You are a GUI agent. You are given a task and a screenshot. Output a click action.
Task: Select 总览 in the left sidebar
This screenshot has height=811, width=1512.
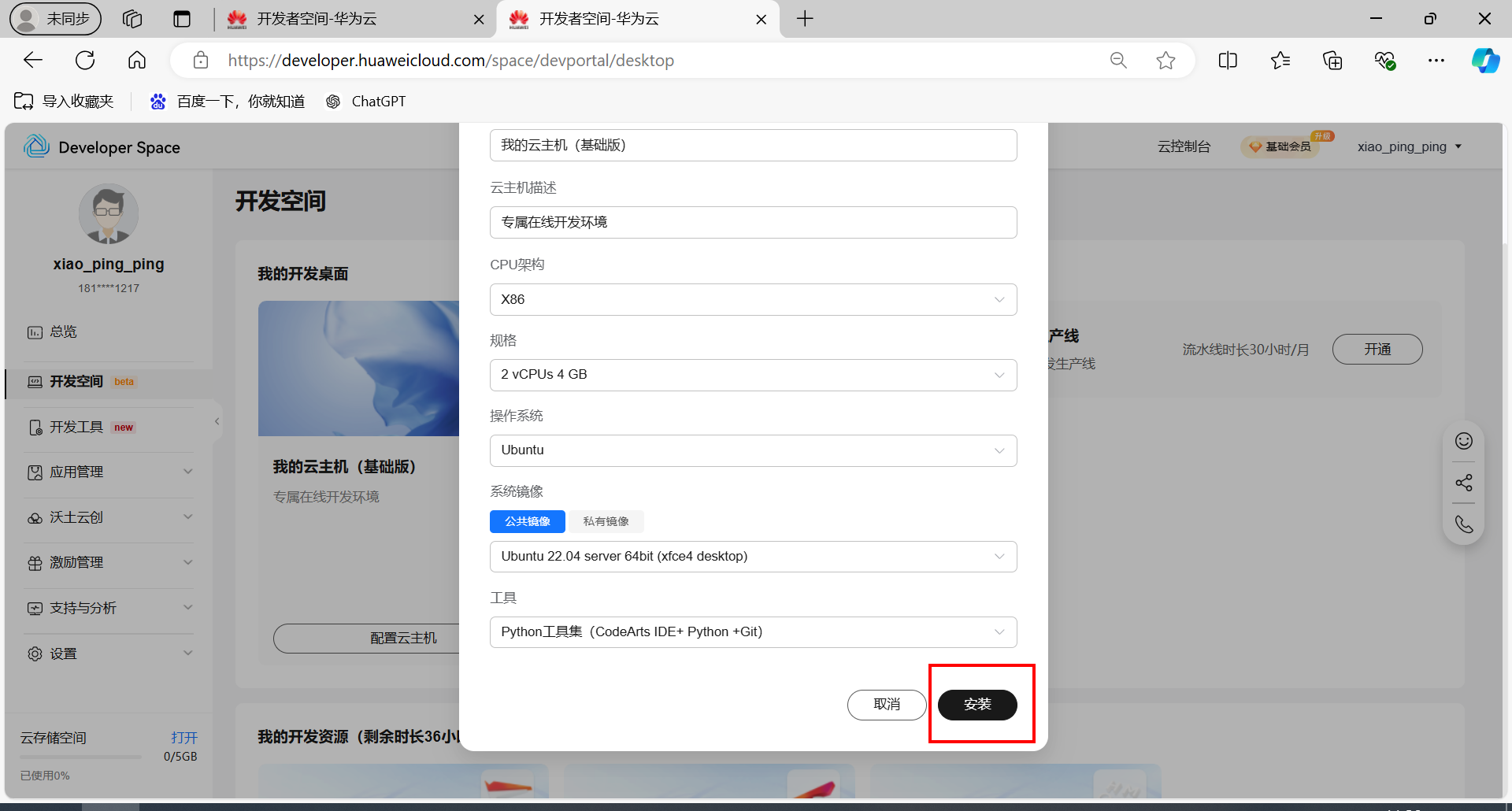(63, 331)
